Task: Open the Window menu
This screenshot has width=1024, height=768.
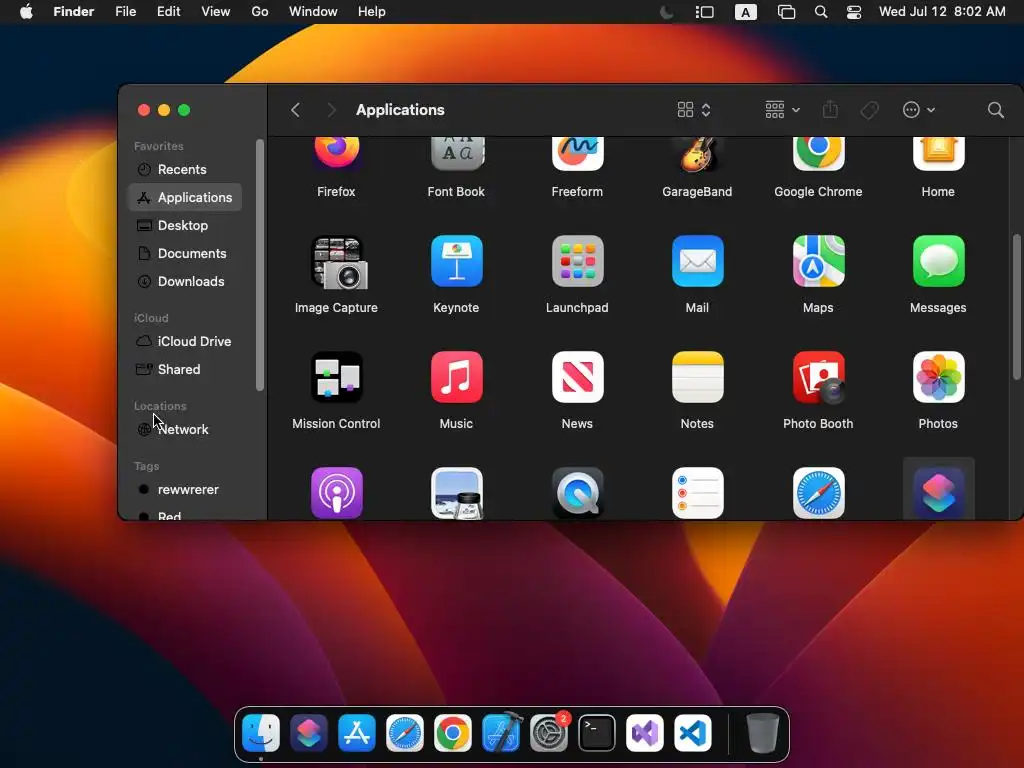Action: 313,12
